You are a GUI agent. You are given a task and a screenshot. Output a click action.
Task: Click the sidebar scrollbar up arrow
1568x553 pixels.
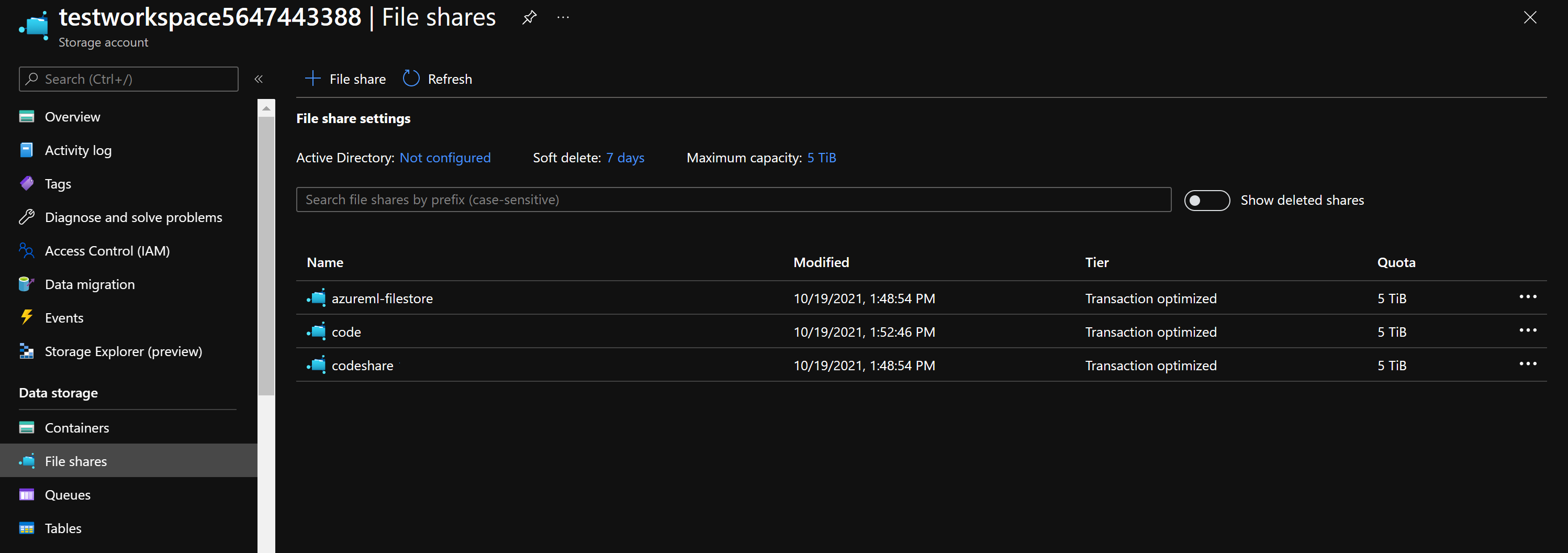pyautogui.click(x=266, y=108)
